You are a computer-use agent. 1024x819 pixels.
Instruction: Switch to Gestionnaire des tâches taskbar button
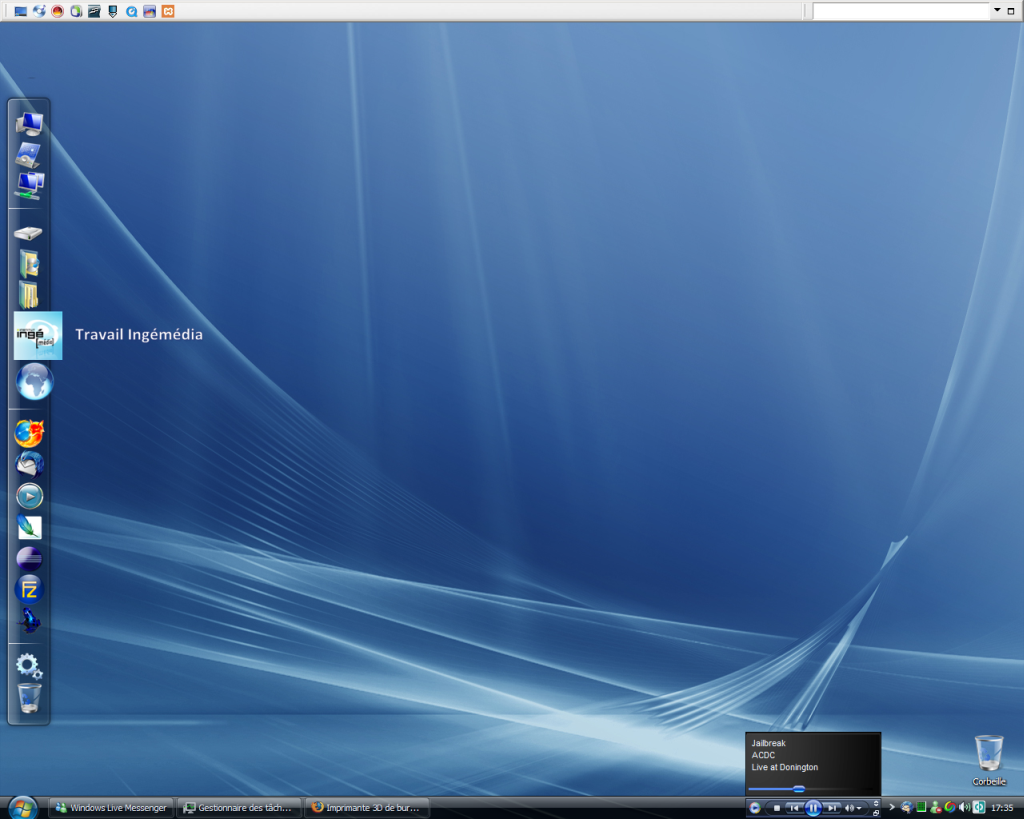[x=239, y=808]
